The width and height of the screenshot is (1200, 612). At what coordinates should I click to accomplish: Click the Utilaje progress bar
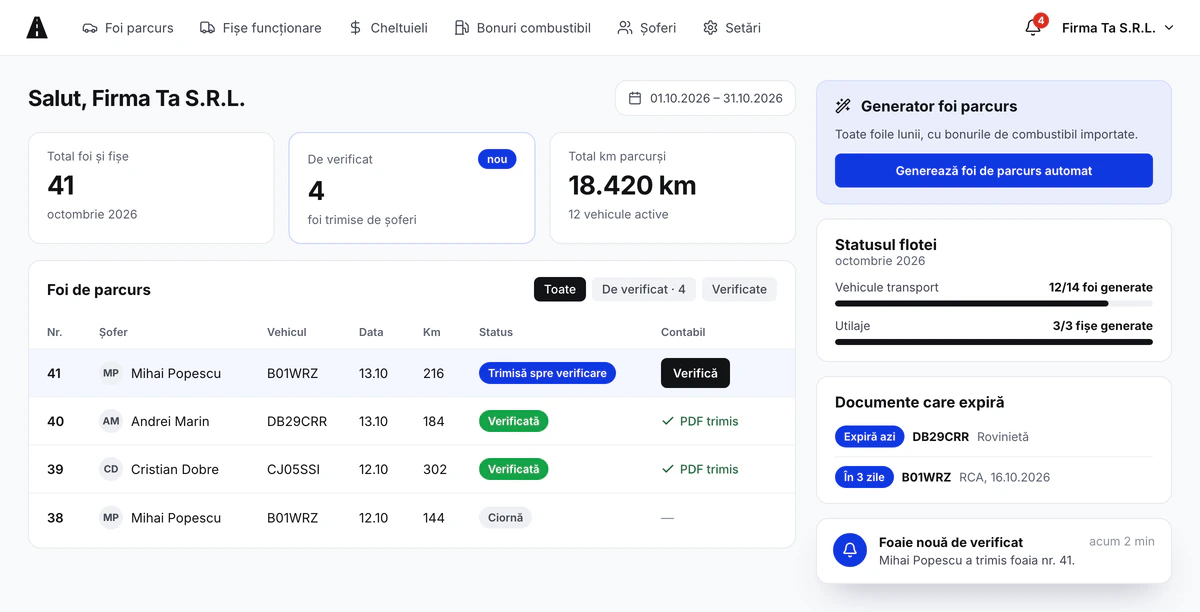pos(994,342)
